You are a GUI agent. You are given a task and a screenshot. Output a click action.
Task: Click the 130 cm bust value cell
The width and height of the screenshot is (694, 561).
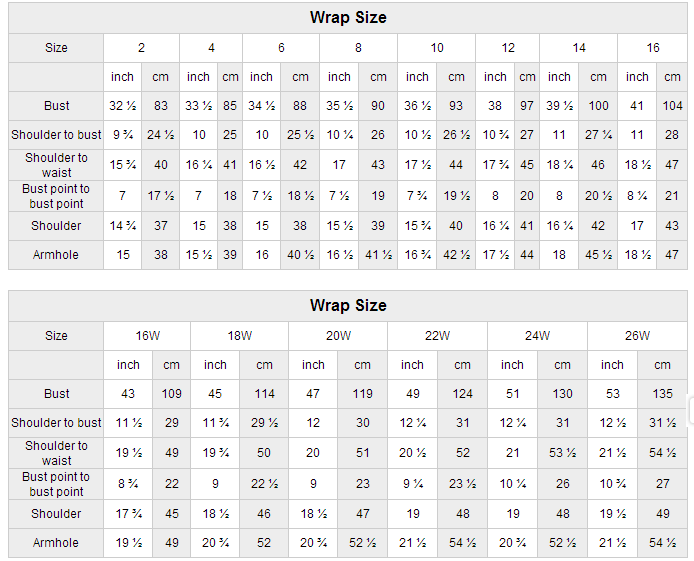tap(562, 394)
